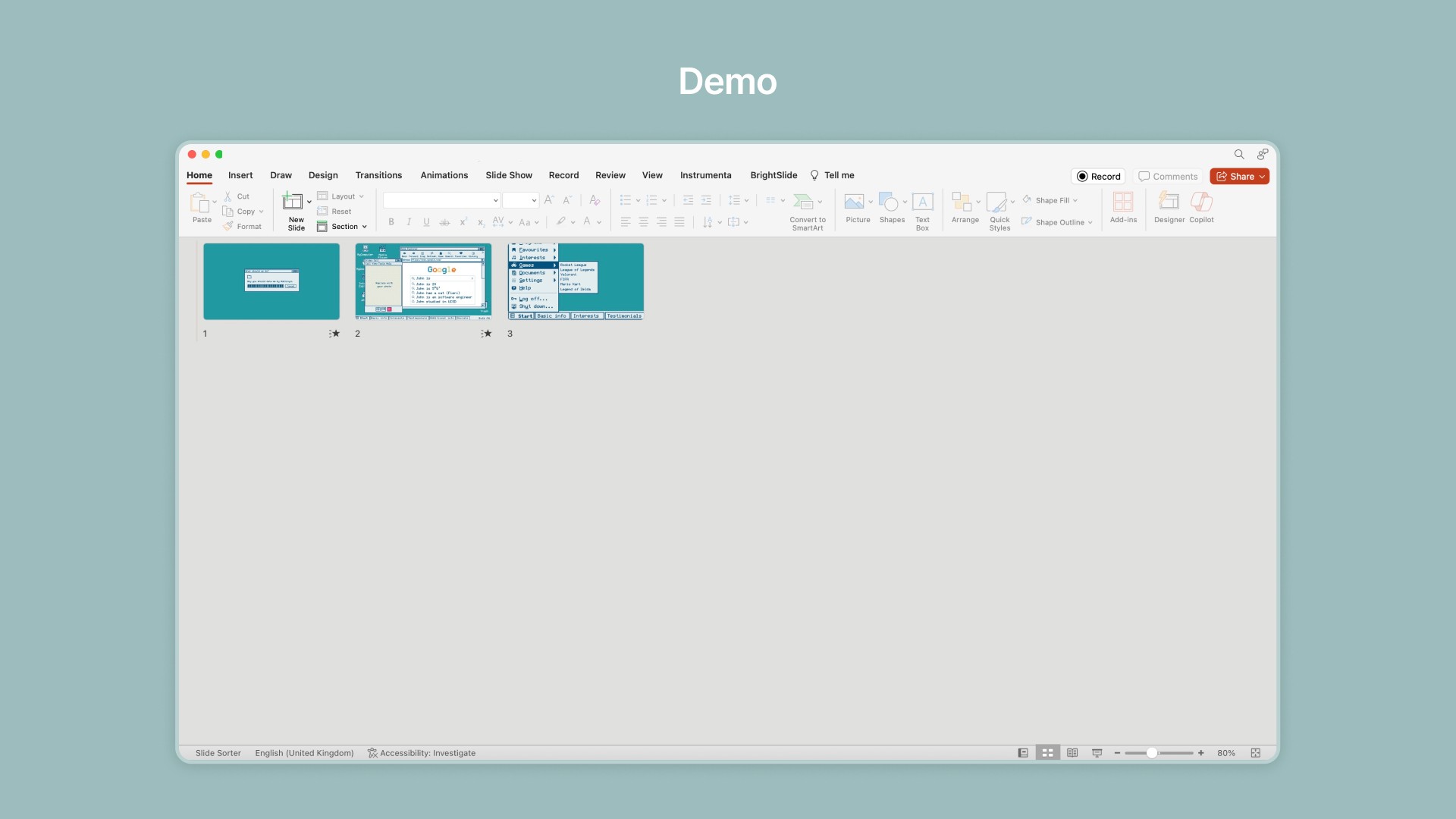Open the Section dropdown menu
1456x819 pixels.
tap(343, 227)
